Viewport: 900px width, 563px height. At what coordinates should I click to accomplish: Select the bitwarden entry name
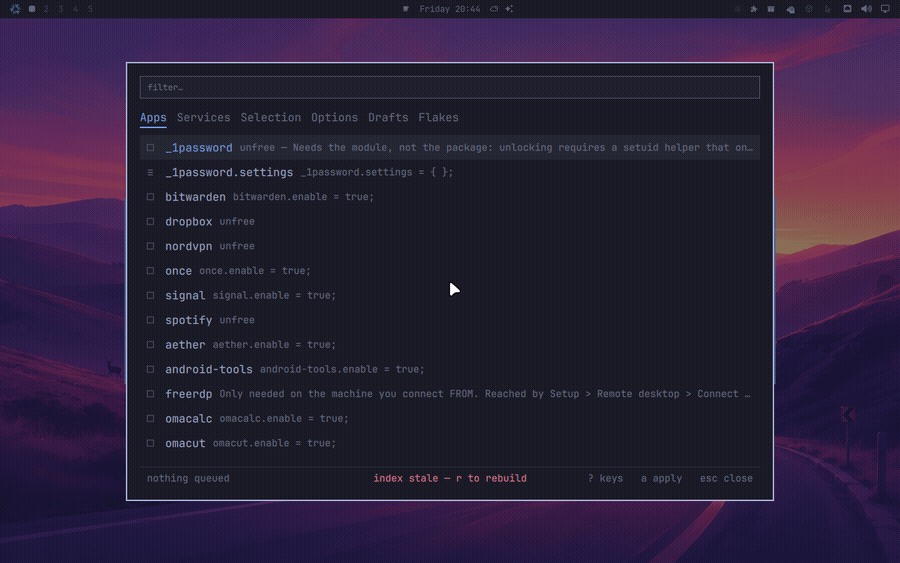tap(195, 197)
